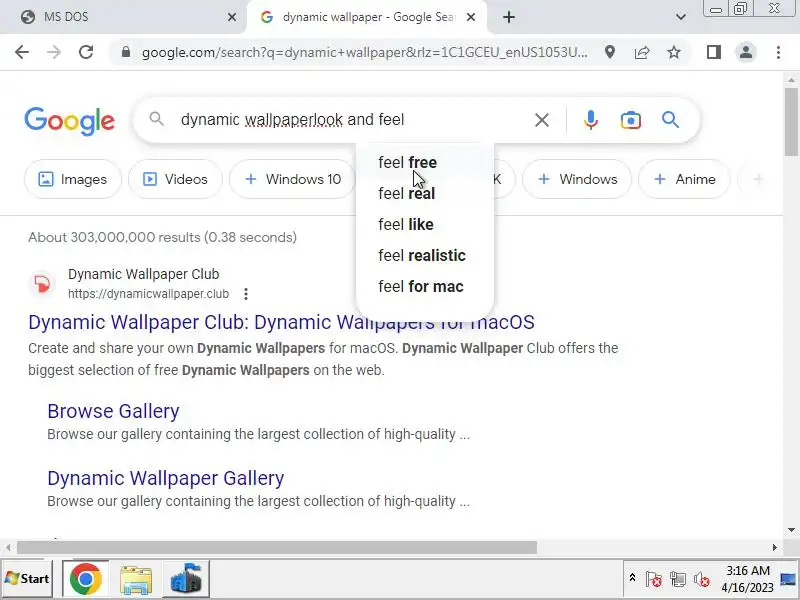Click the browser forward arrow
Viewport: 800px width, 600px height.
pos(54,52)
